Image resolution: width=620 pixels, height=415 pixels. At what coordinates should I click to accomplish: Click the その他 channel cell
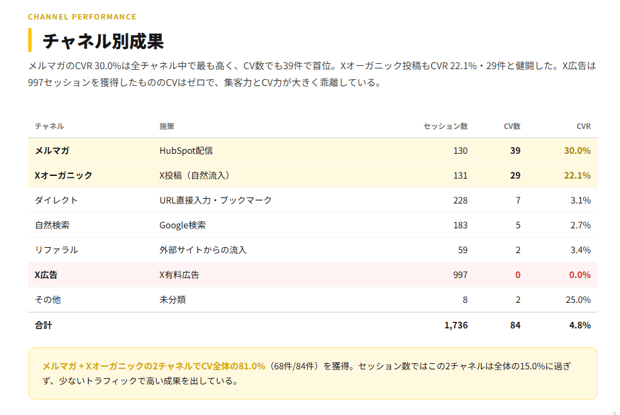tap(48, 300)
